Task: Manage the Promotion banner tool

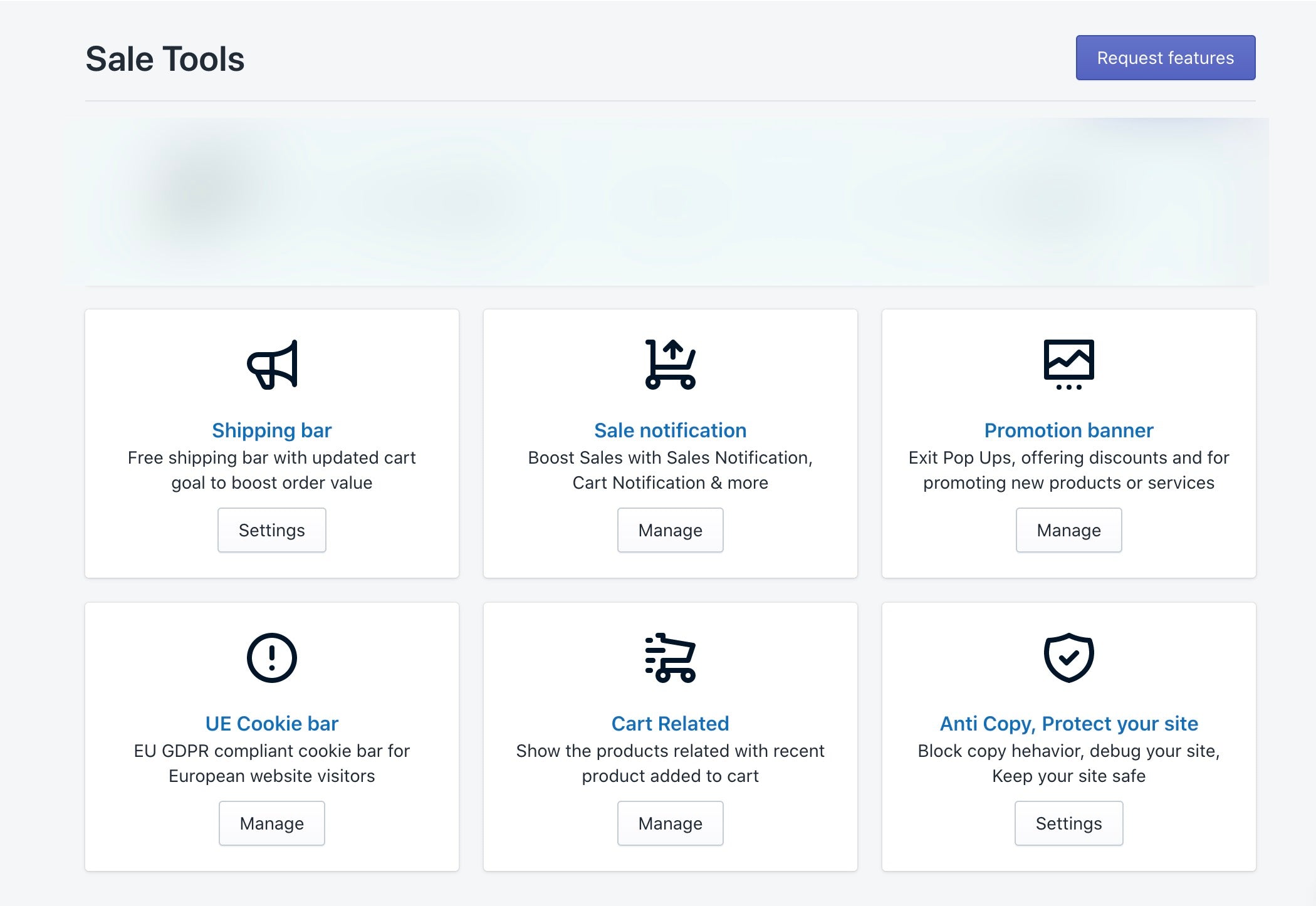Action: coord(1068,529)
